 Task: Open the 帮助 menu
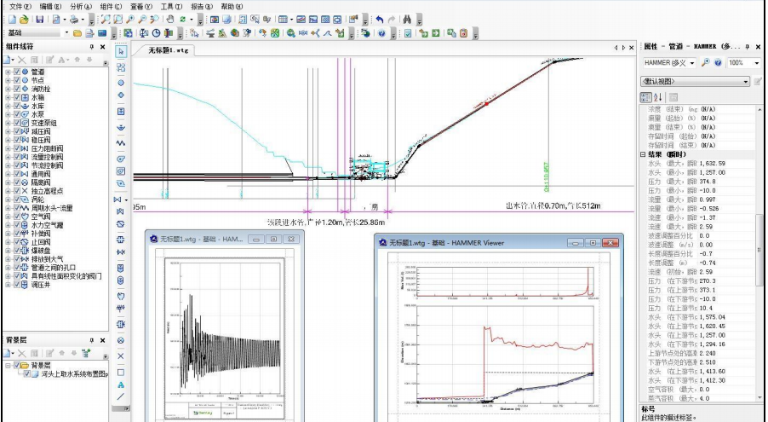point(232,6)
